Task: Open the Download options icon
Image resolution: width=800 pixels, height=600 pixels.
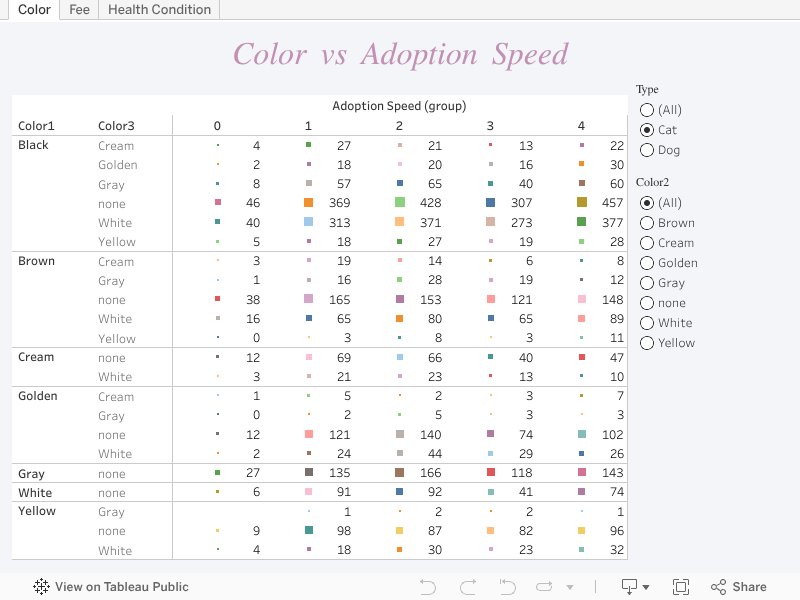Action: click(629, 587)
